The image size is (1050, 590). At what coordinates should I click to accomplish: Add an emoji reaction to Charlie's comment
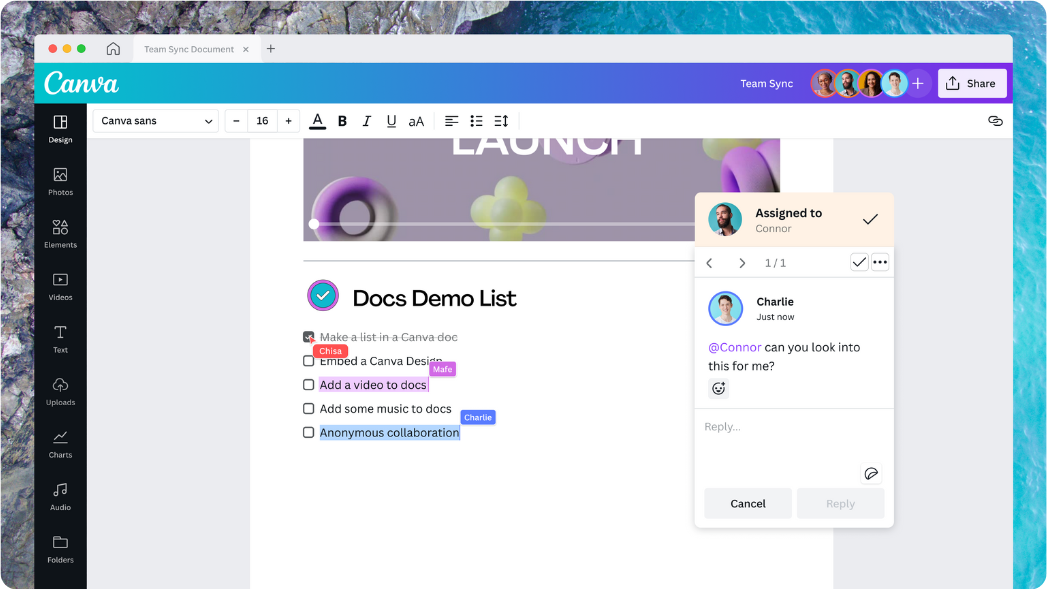[719, 388]
